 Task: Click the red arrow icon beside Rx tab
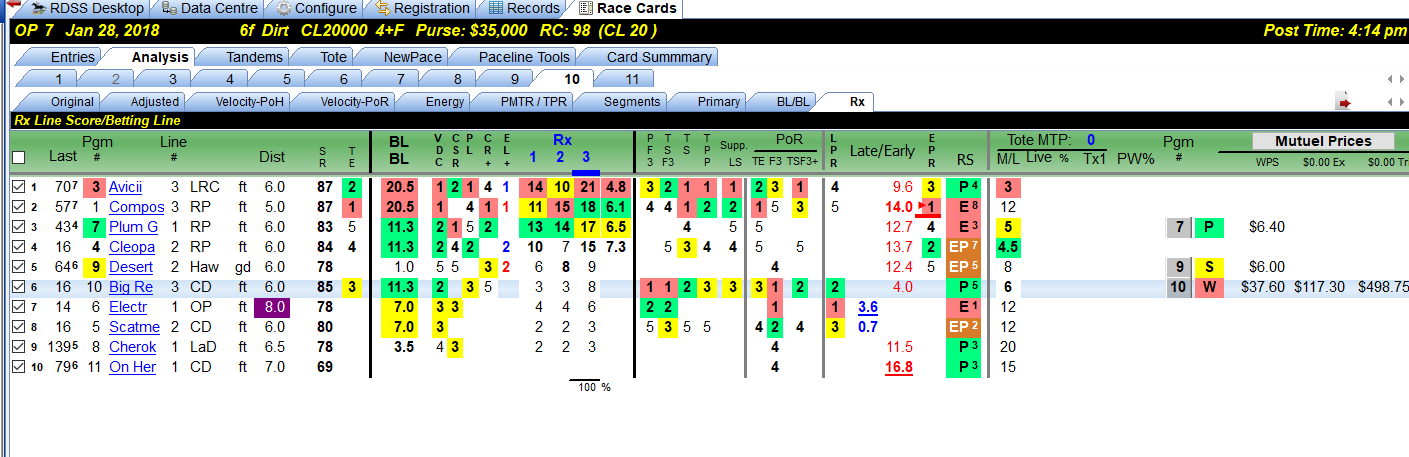[x=1345, y=102]
